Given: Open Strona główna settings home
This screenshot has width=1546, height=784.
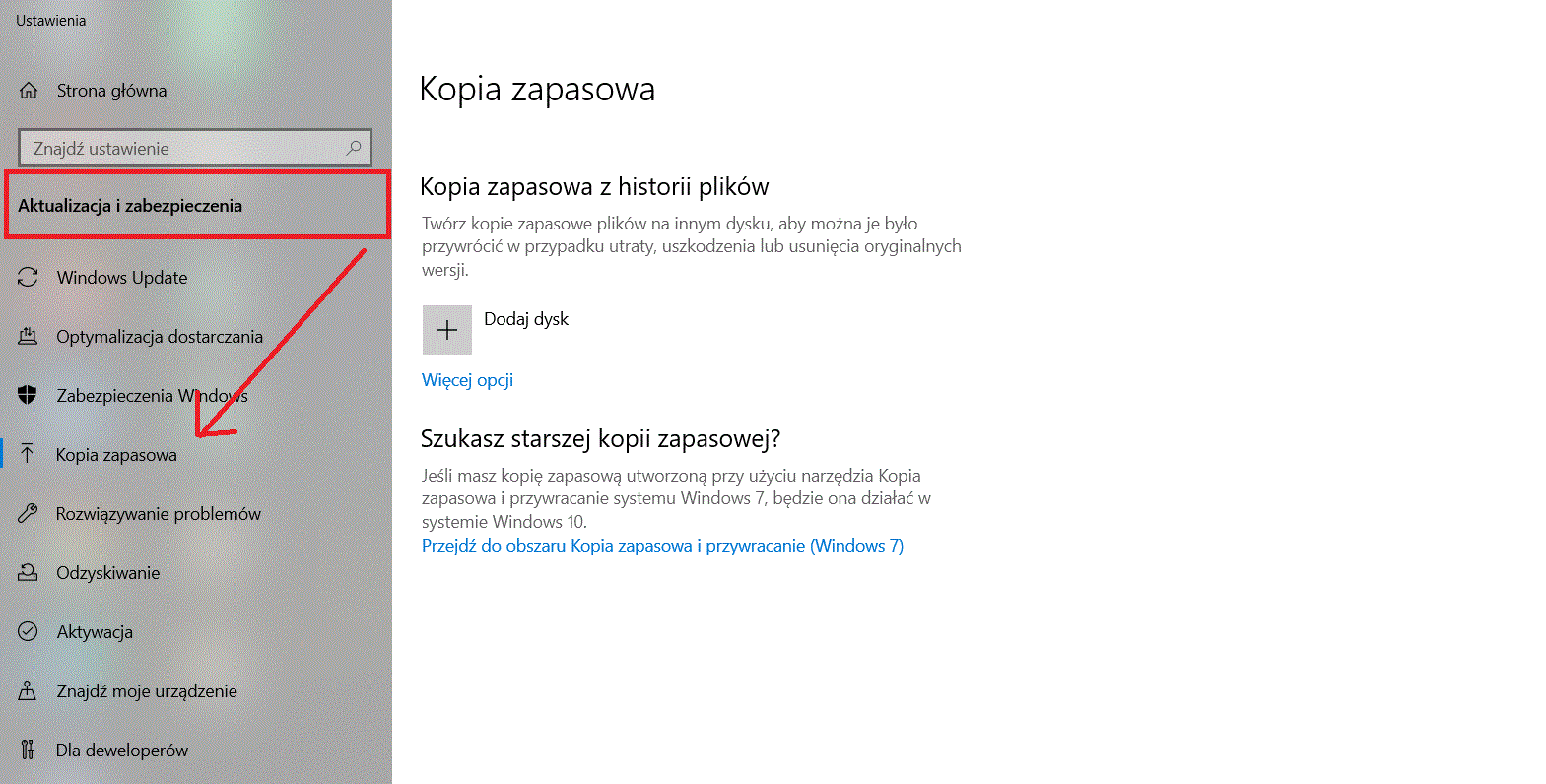Looking at the screenshot, I should (111, 91).
